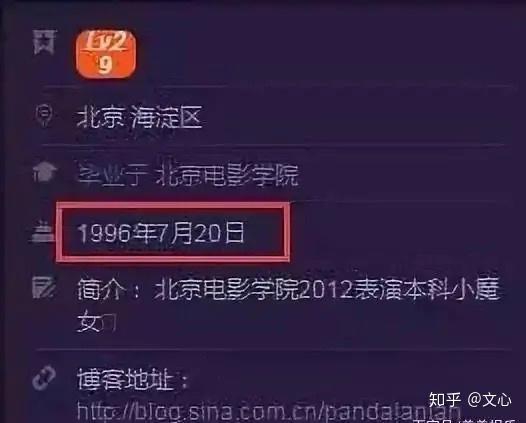Click the chain link icon
Viewport: 526px width, 423px height.
coord(44,378)
